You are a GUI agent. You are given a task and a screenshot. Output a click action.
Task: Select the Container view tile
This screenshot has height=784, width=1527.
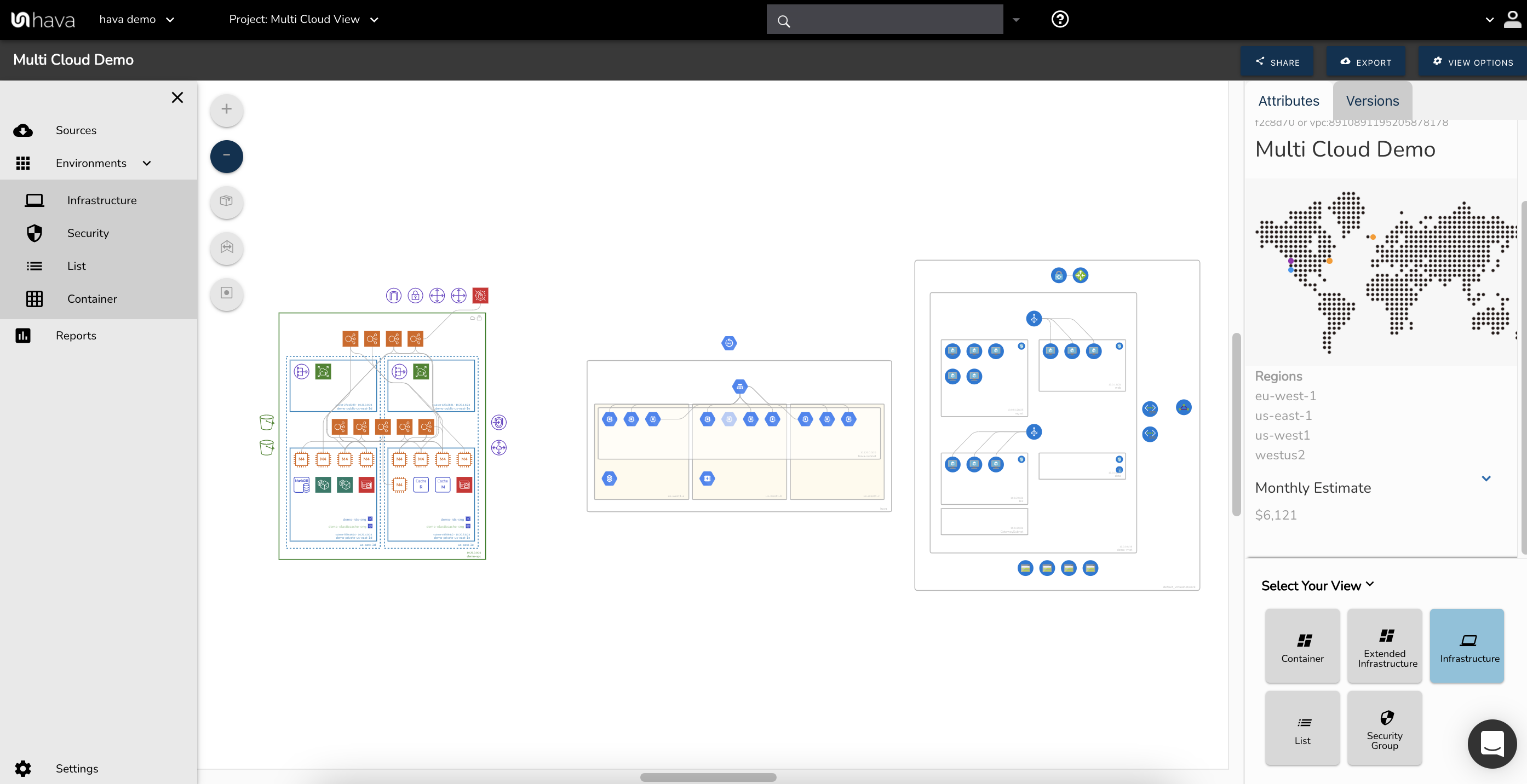click(x=1302, y=646)
